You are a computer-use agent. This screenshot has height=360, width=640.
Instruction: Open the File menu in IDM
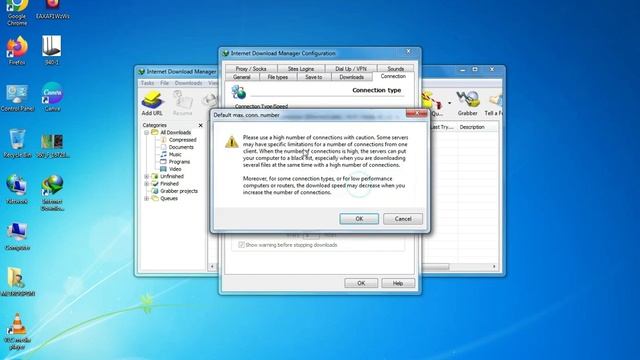tap(164, 83)
